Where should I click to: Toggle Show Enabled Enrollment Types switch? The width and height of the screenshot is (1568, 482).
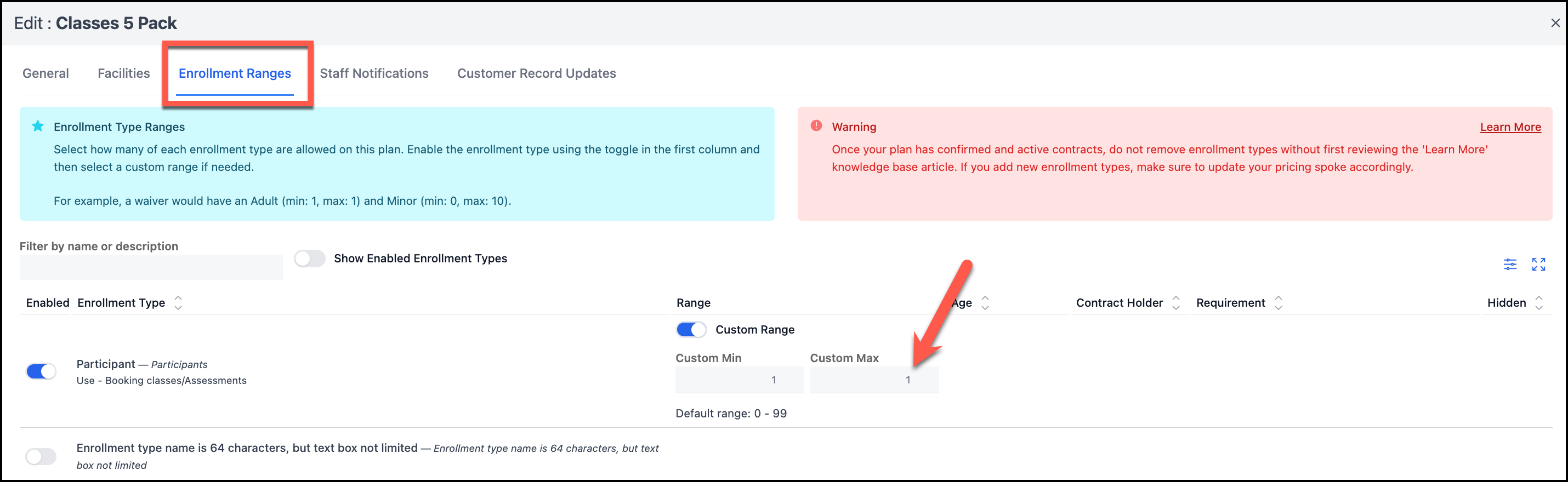(x=310, y=259)
